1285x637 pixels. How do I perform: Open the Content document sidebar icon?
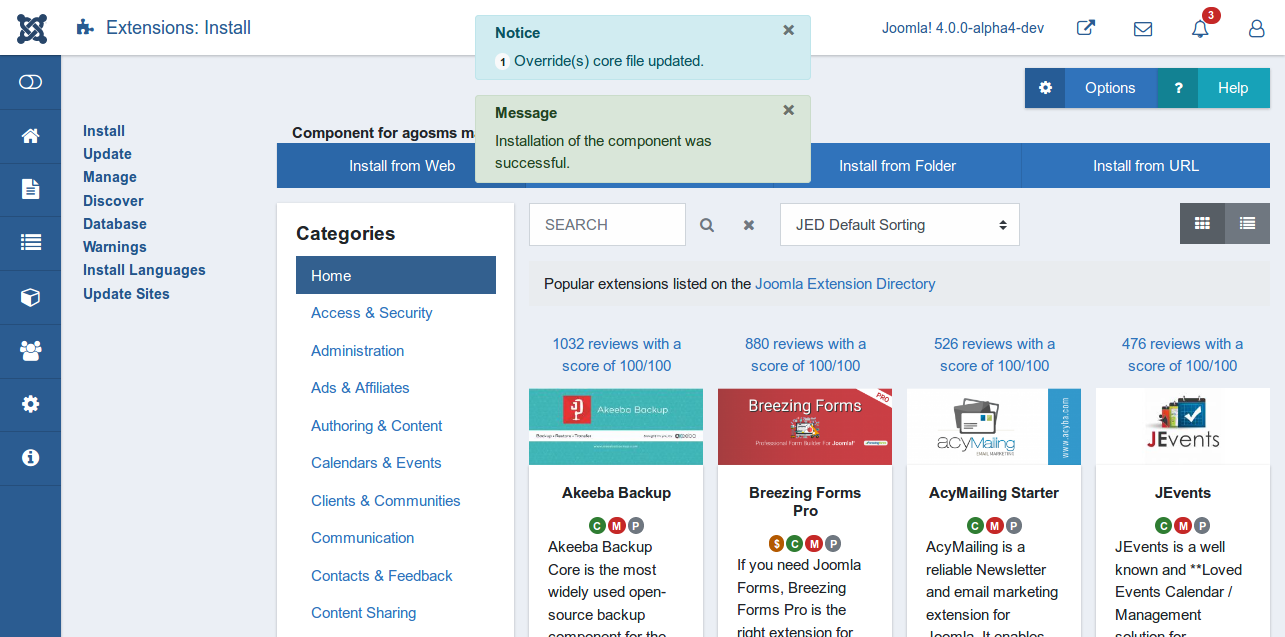(x=30, y=189)
